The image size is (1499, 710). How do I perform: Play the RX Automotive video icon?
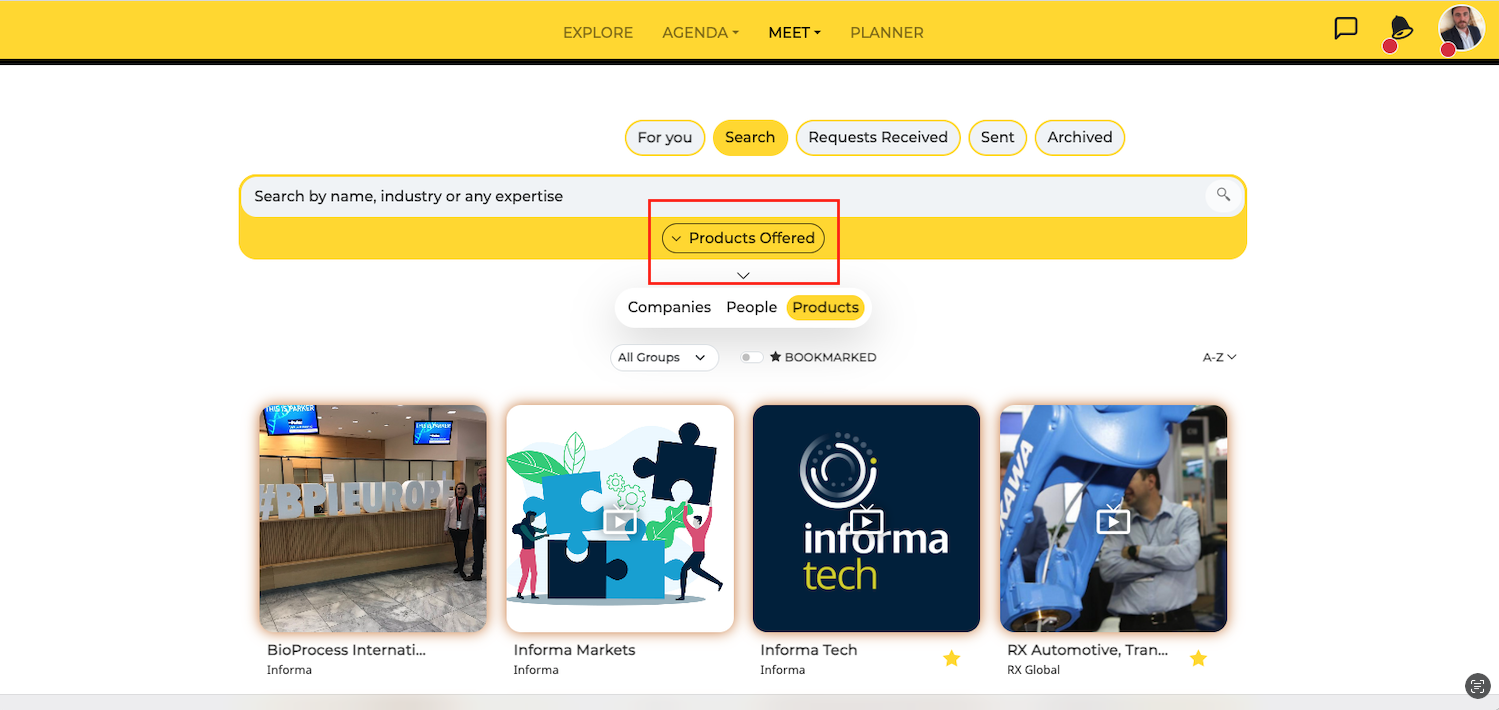point(1113,520)
